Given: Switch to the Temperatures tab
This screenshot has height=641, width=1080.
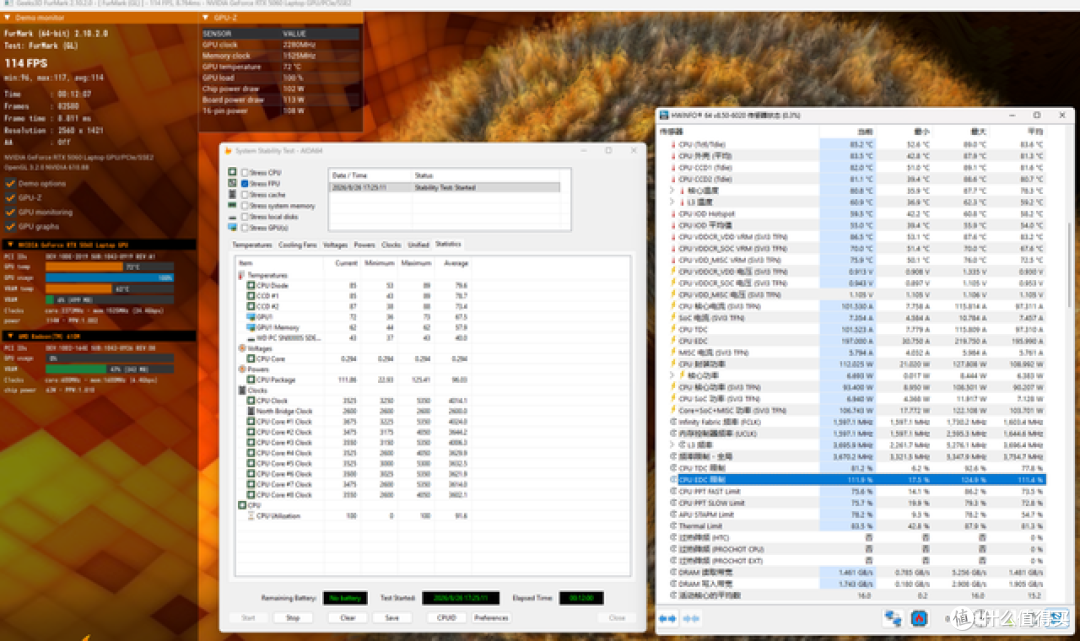Looking at the screenshot, I should point(252,244).
